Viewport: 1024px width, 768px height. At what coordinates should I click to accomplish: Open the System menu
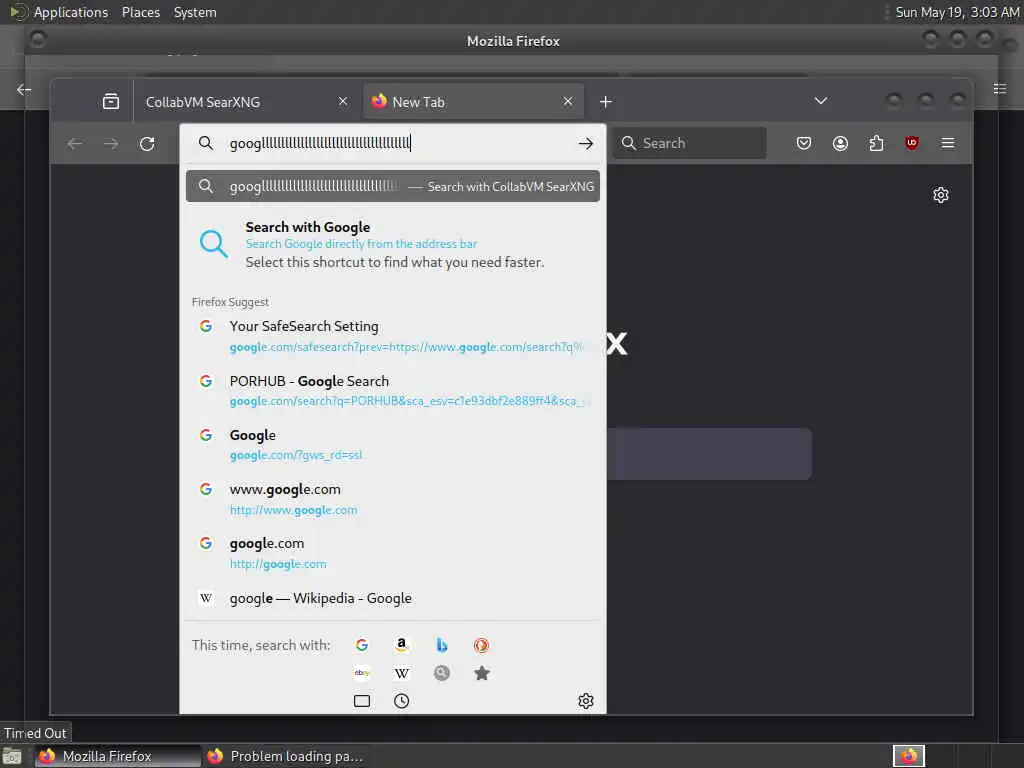[195, 12]
